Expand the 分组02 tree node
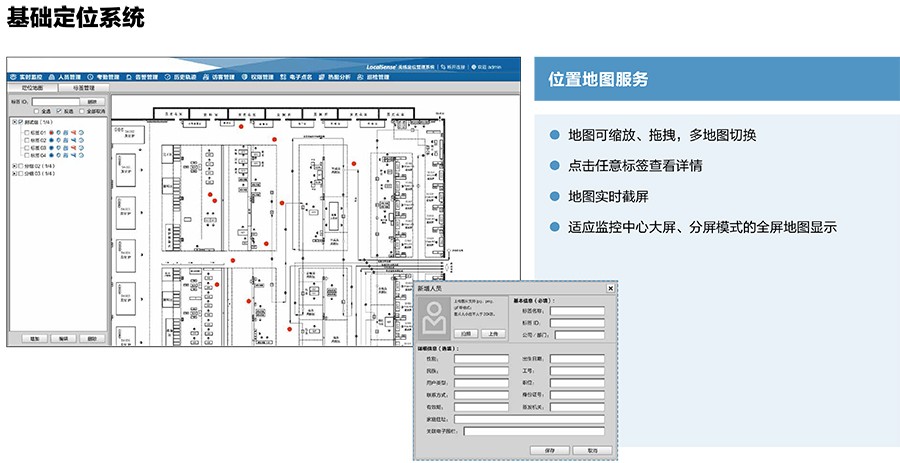This screenshot has height=463, width=900. (x=13, y=165)
